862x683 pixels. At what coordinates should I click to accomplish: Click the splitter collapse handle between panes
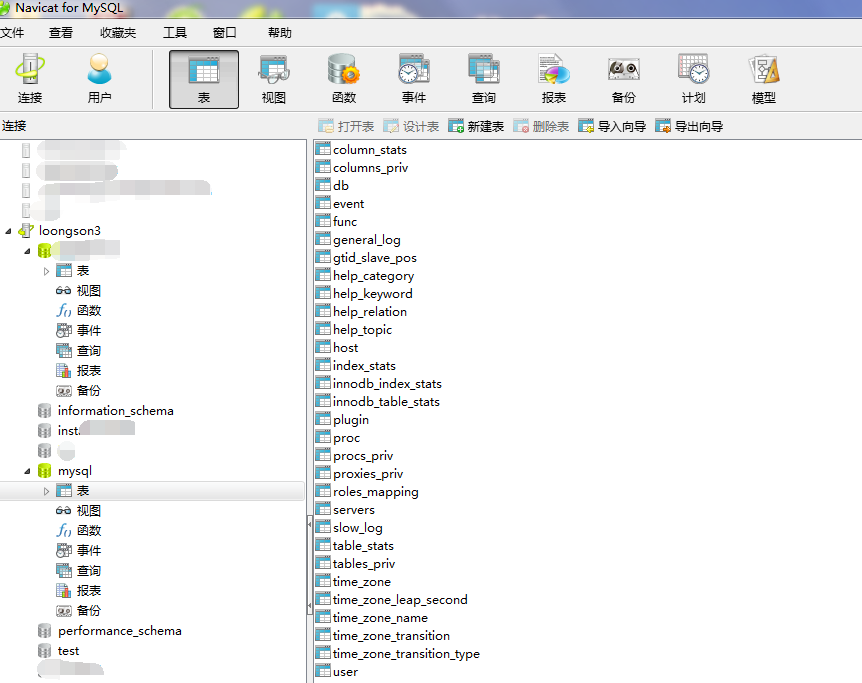click(310, 565)
